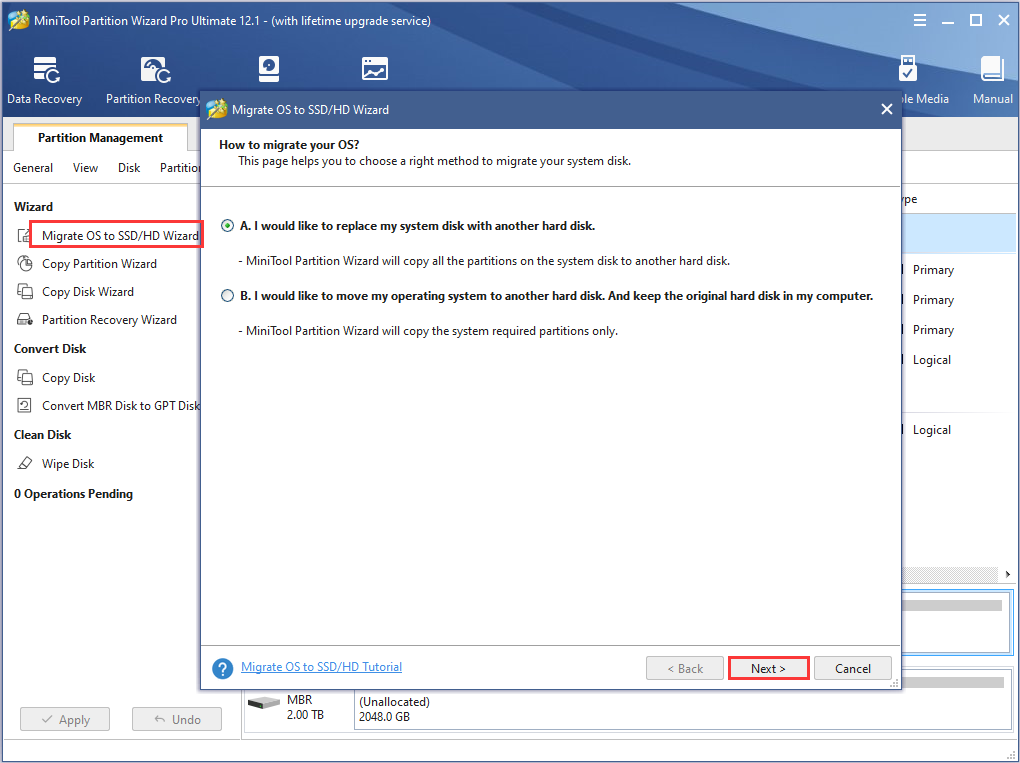Click the horizontal scrollbar right arrow

[x=1008, y=574]
